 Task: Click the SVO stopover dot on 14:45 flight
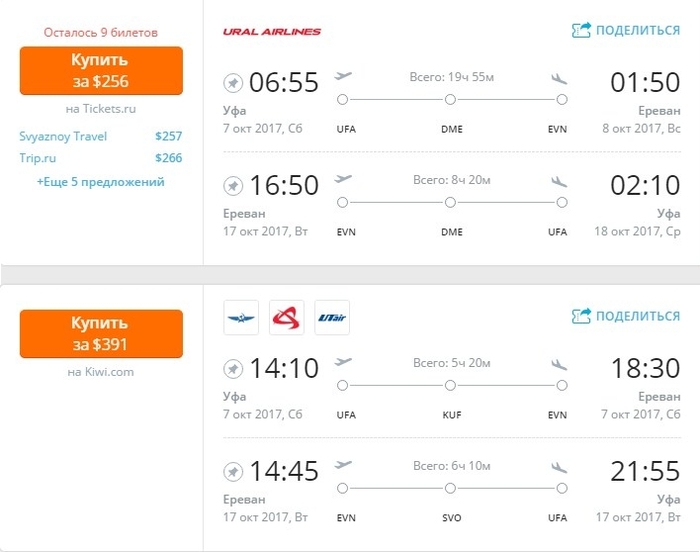coord(451,488)
